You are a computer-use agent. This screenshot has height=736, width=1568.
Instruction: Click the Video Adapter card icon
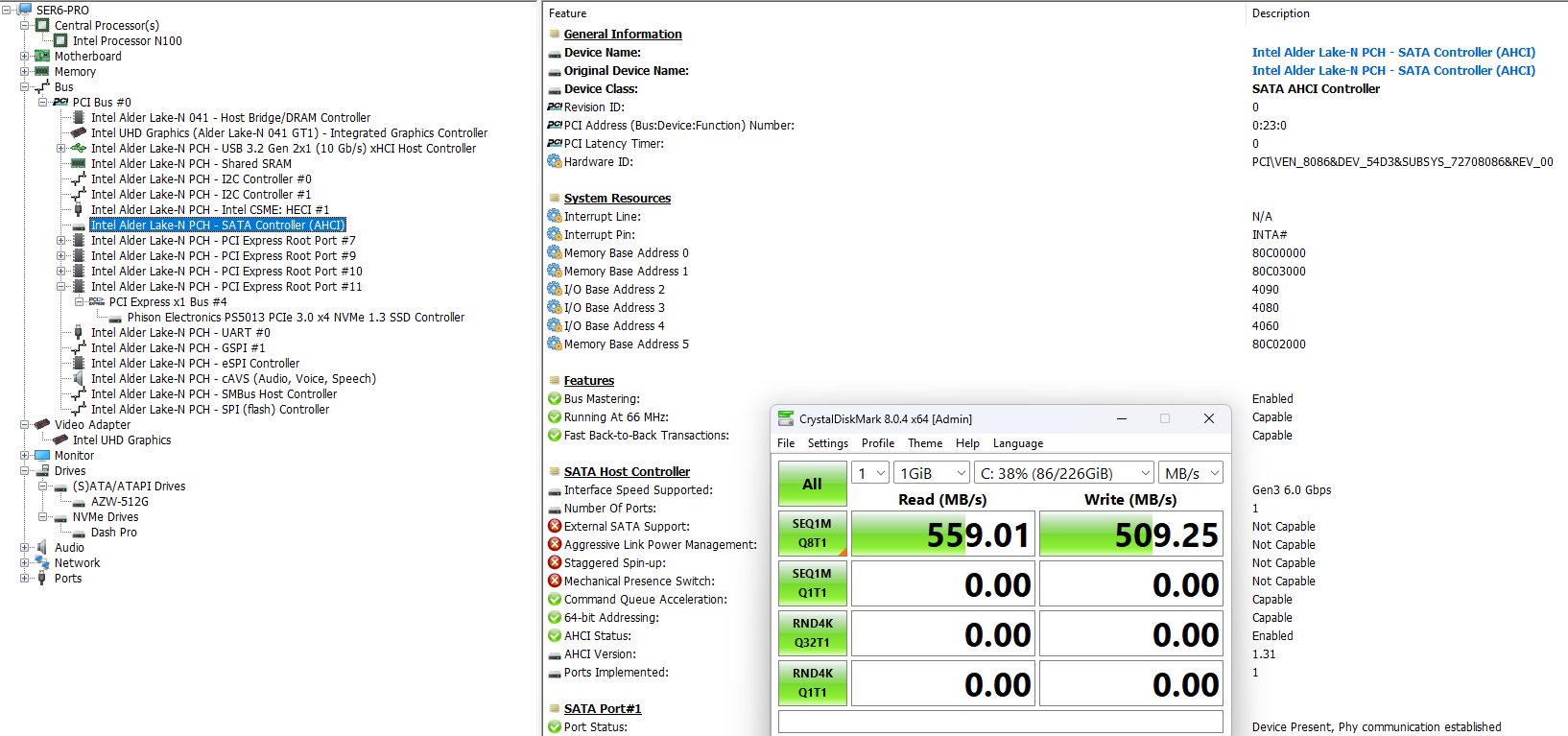(42, 424)
